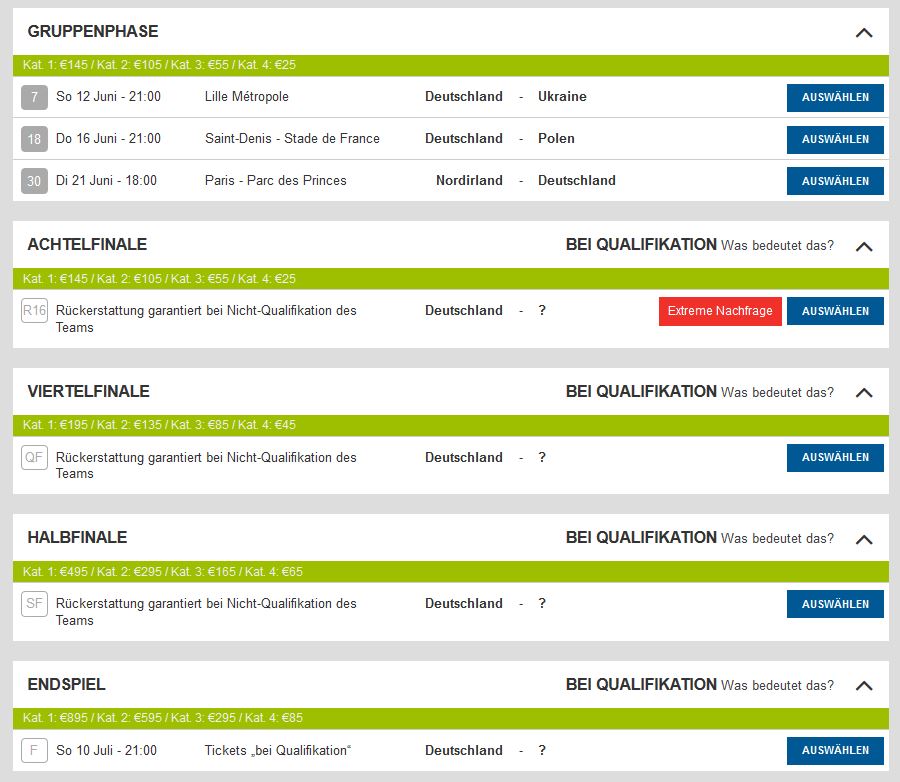900x782 pixels.
Task: Click Auswählen for the Endspiel final
Action: pyautogui.click(x=835, y=751)
